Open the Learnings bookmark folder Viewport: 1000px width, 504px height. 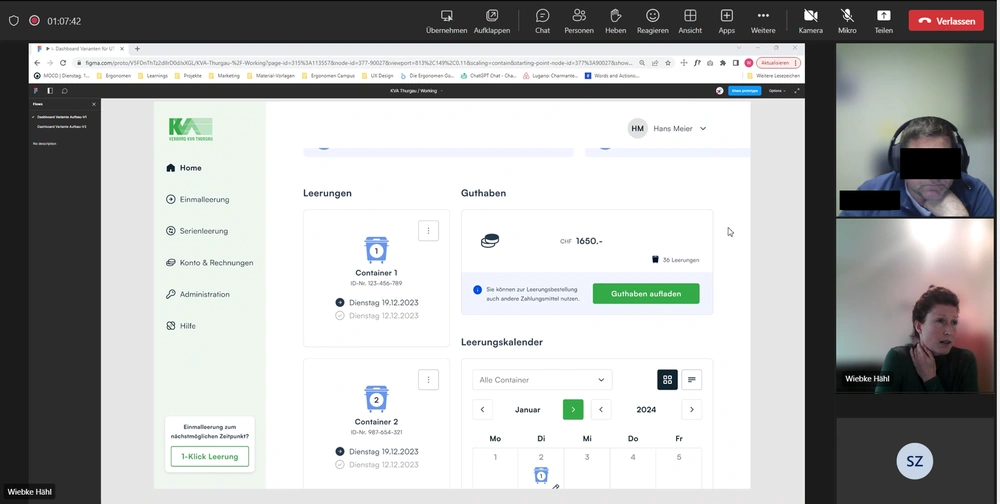tap(152, 75)
